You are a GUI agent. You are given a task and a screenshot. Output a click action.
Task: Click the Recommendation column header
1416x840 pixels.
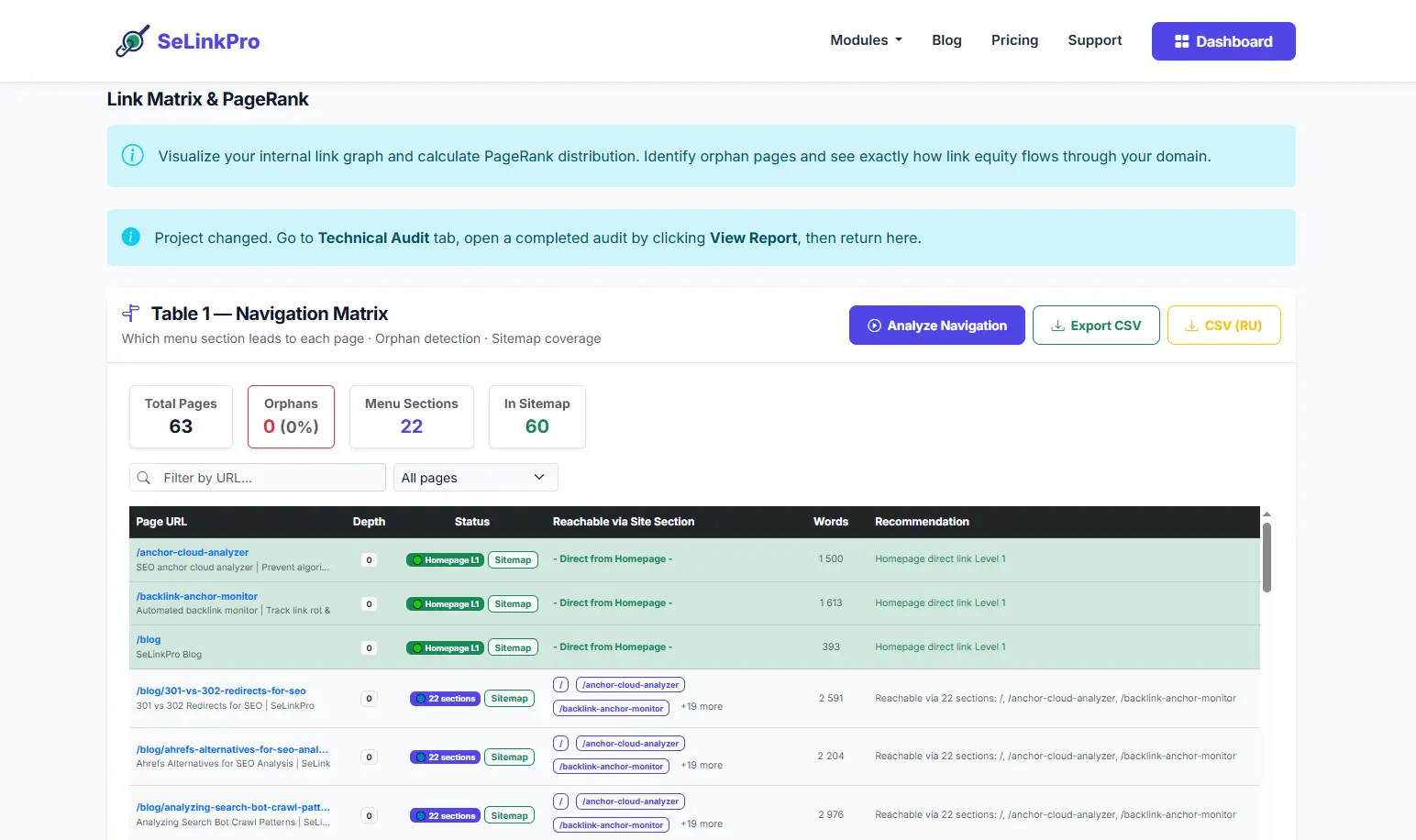coord(922,522)
